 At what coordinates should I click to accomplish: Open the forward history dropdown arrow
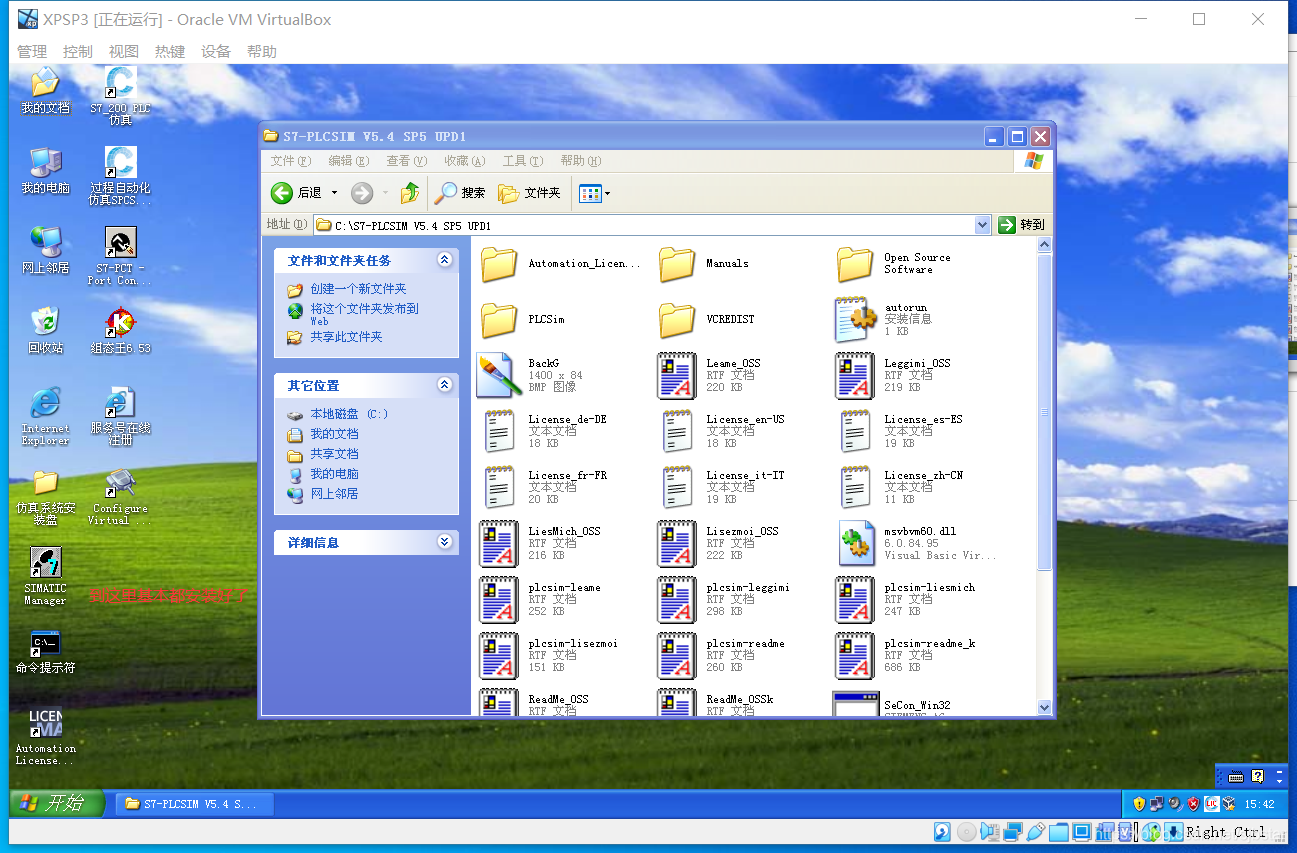click(385, 193)
